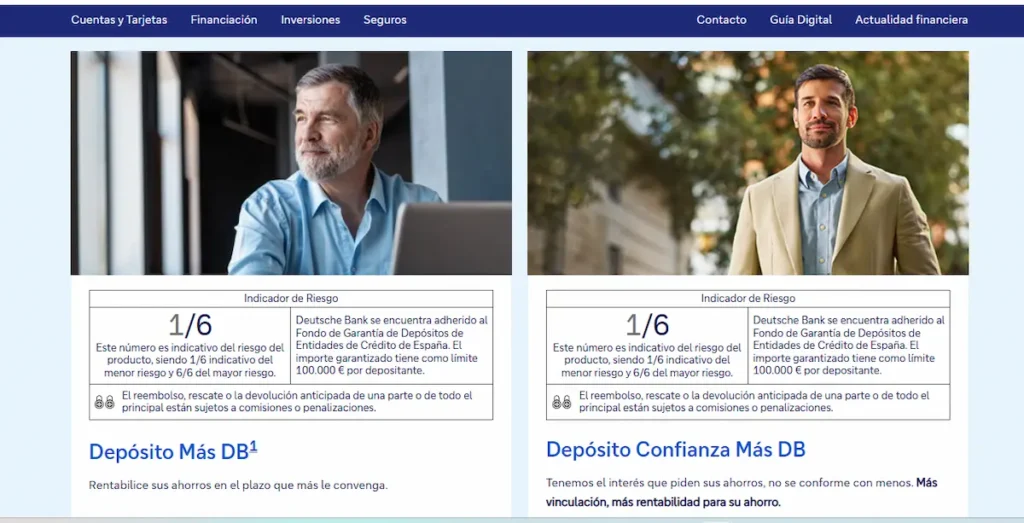Open the Depósito Más DB heading link

click(x=168, y=451)
